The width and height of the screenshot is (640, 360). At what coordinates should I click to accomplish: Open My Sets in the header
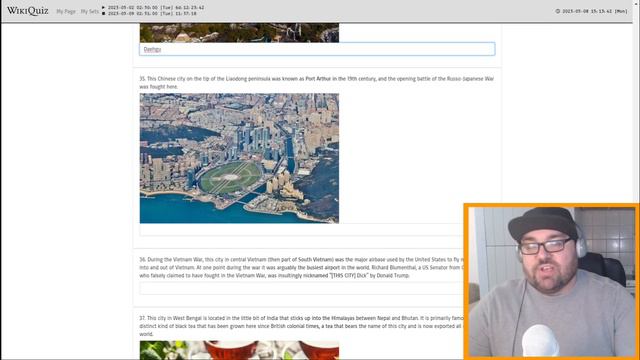click(x=90, y=11)
